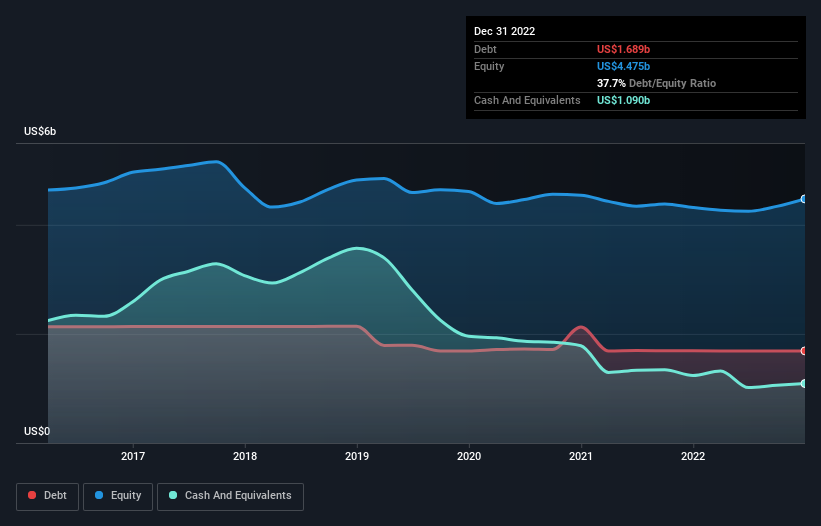821x526 pixels.
Task: Click the 2018 x-axis label
Action: coord(245,456)
